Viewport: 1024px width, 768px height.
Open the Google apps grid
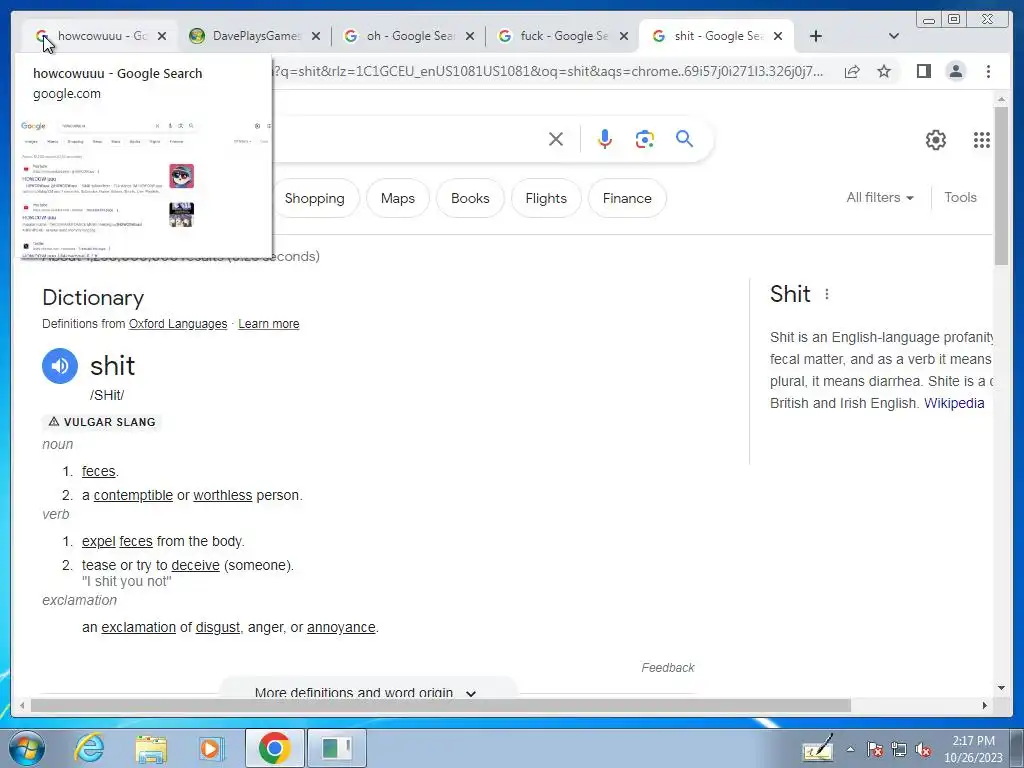click(982, 140)
